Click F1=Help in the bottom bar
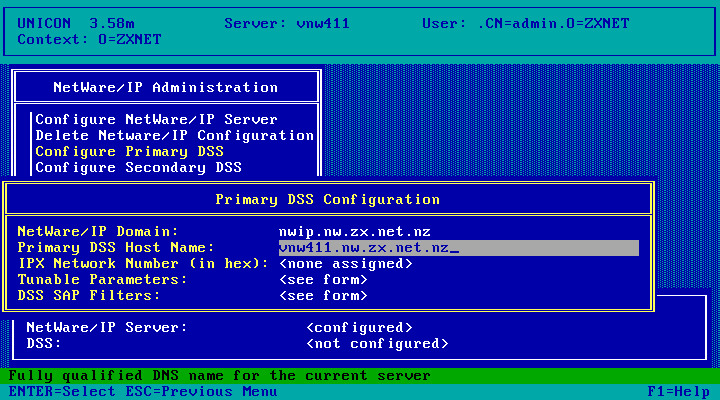This screenshot has height=400, width=720. [679, 392]
